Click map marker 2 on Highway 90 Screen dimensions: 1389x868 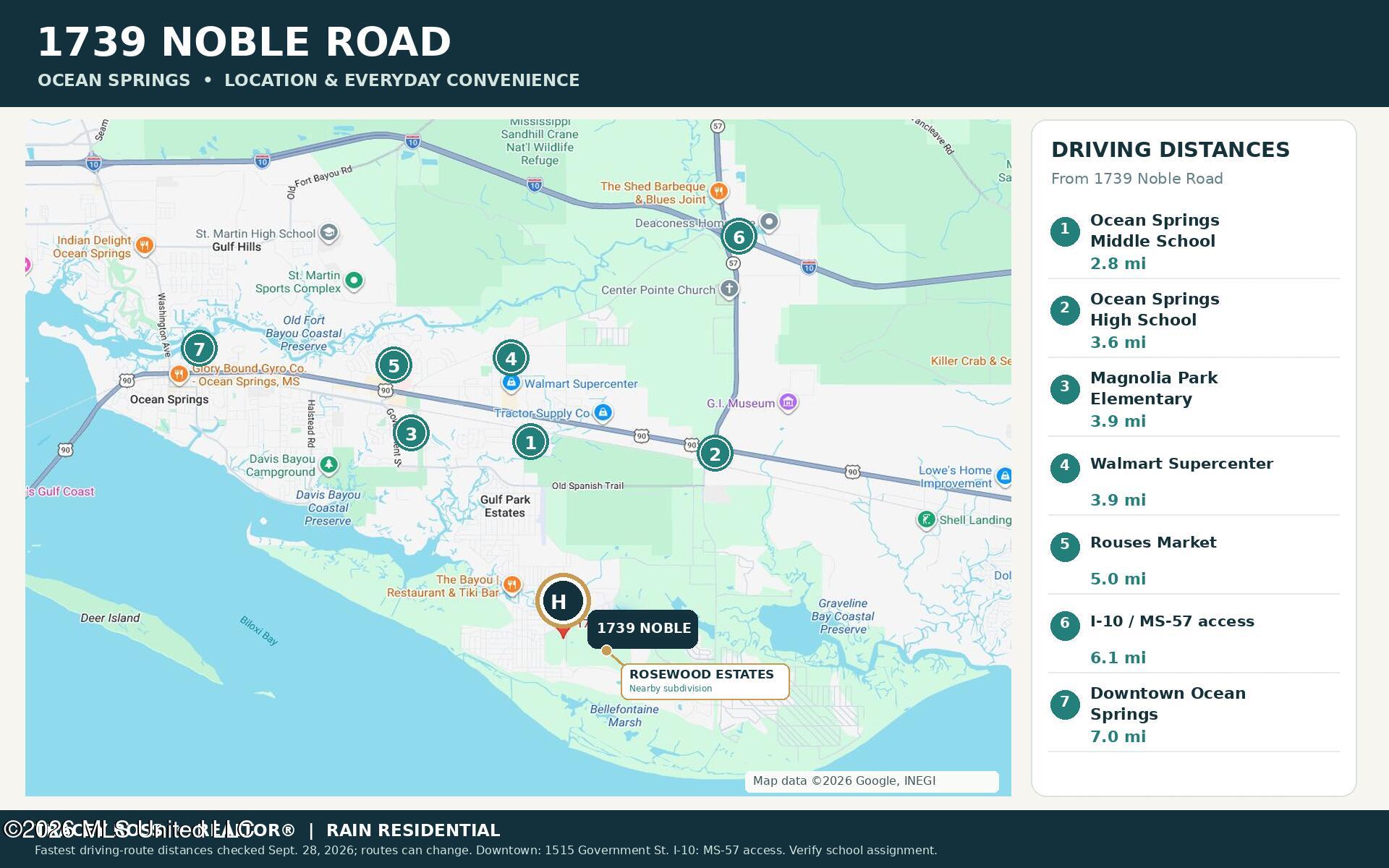pyautogui.click(x=715, y=454)
